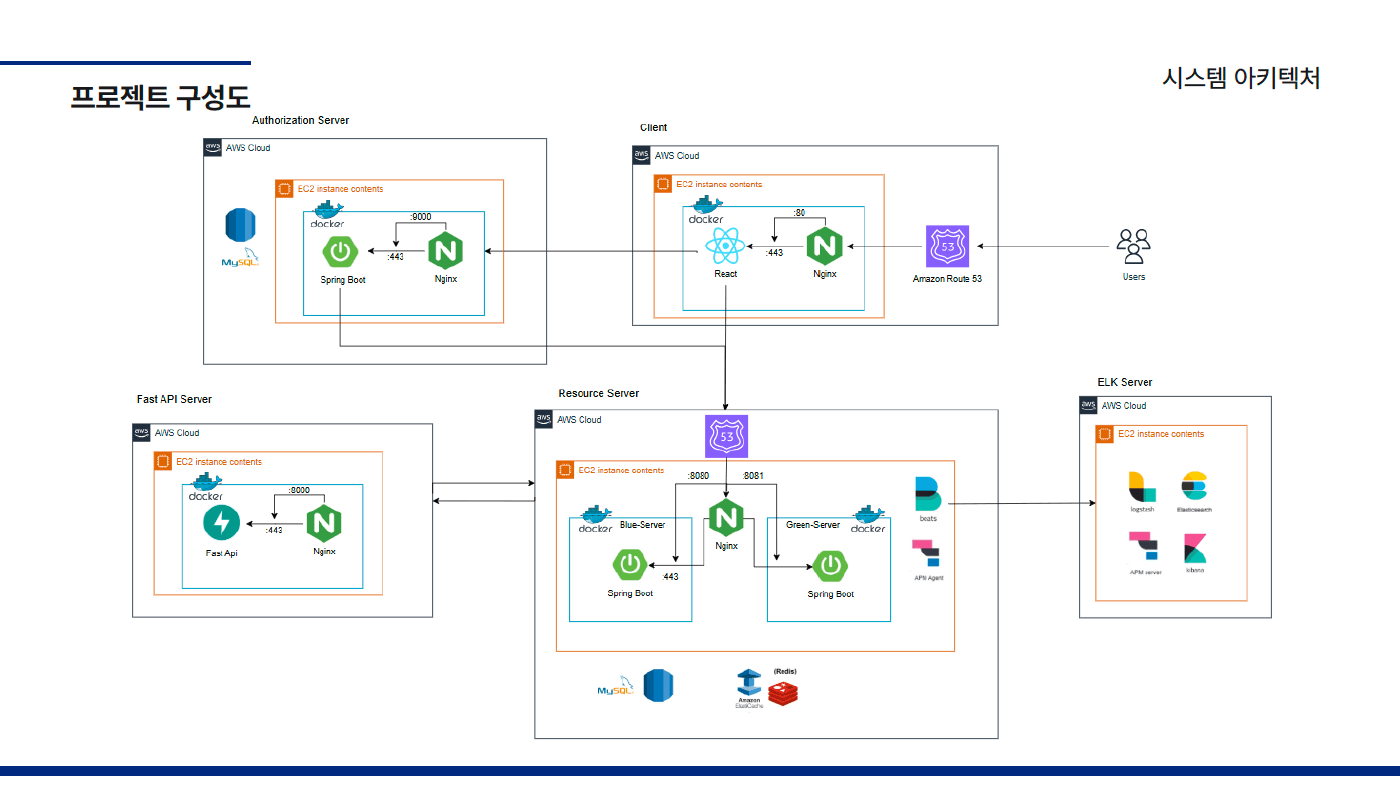Click the beats icon

click(929, 494)
